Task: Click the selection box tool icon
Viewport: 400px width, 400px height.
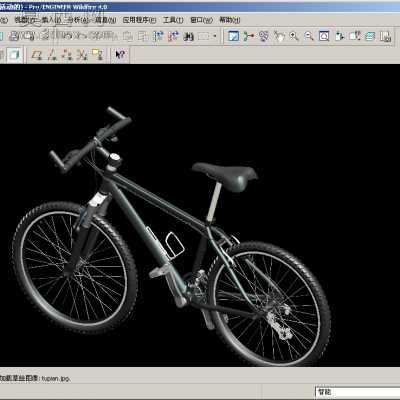Action: click(x=204, y=36)
